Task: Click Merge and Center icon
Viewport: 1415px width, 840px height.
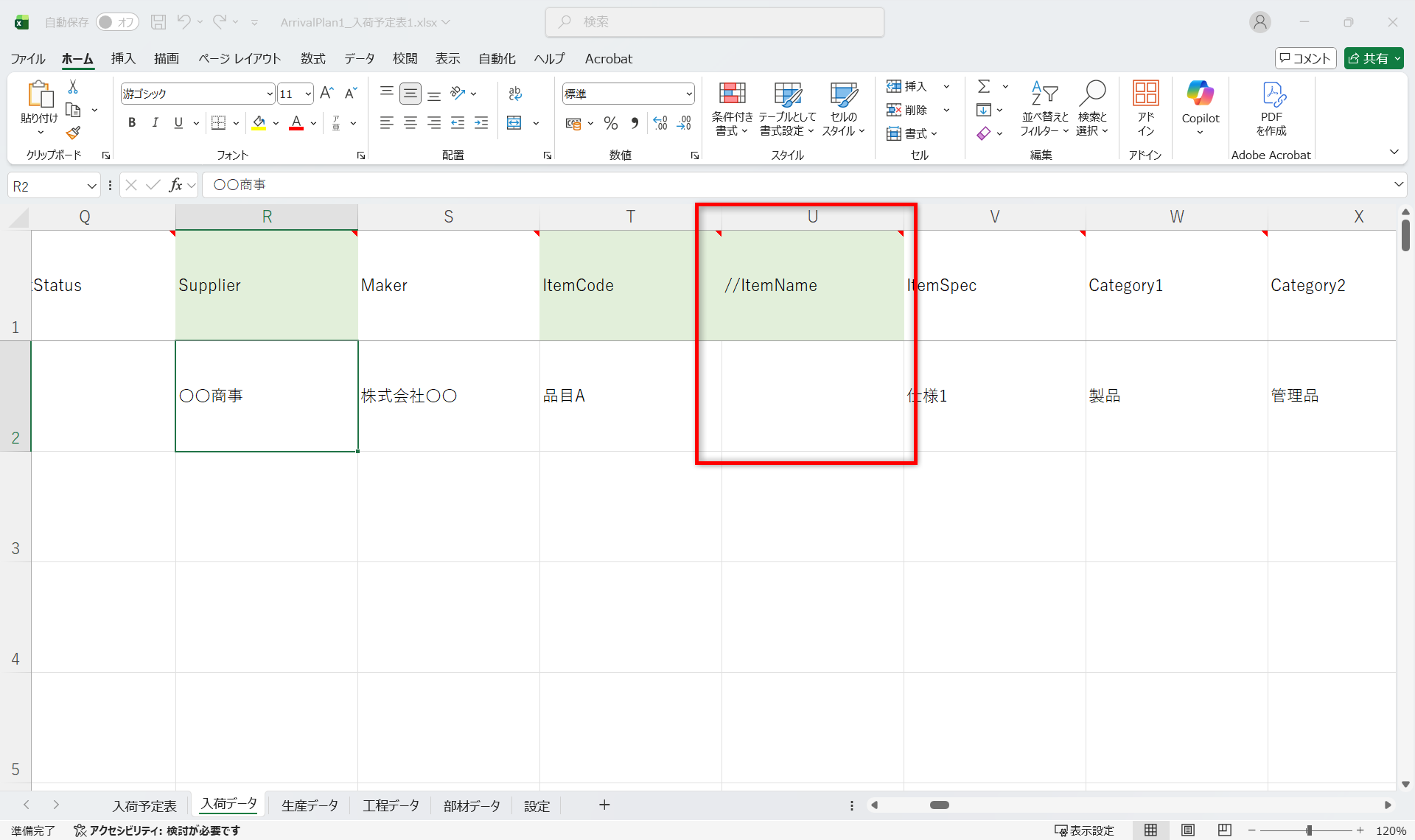Action: click(x=514, y=124)
